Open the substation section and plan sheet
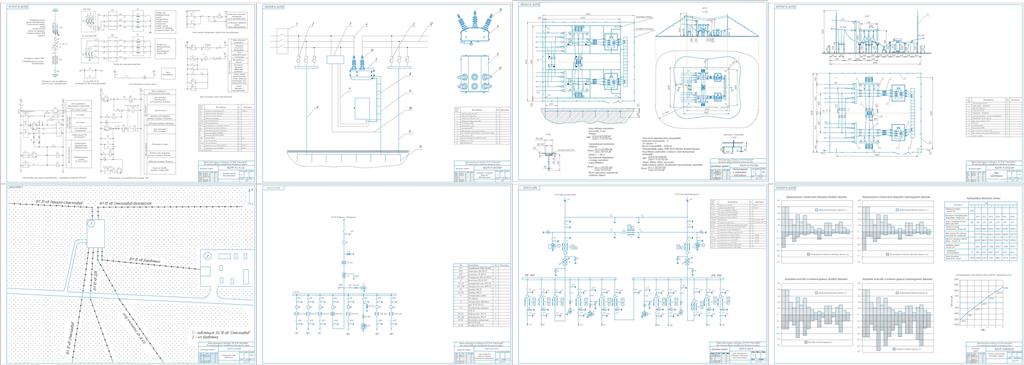 (895, 92)
